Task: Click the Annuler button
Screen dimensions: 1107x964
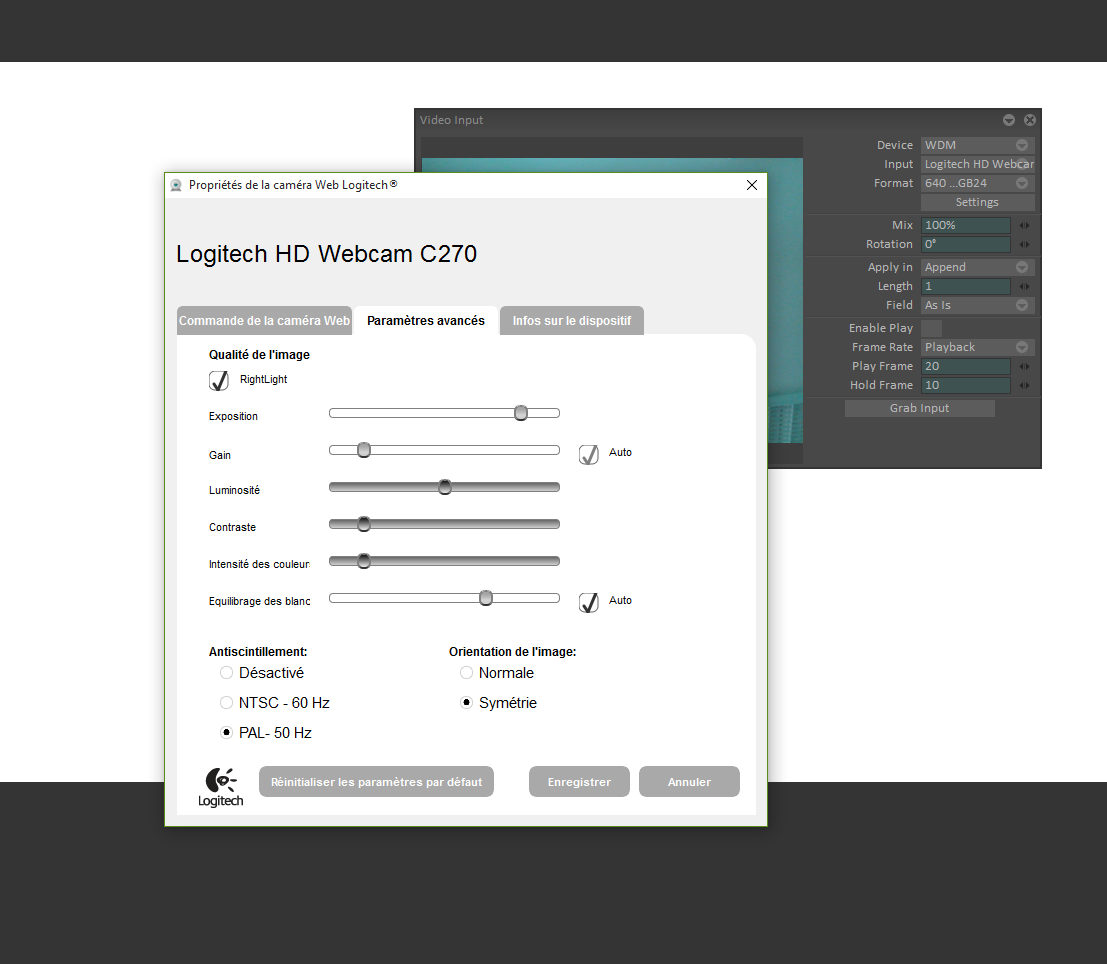Action: [689, 782]
